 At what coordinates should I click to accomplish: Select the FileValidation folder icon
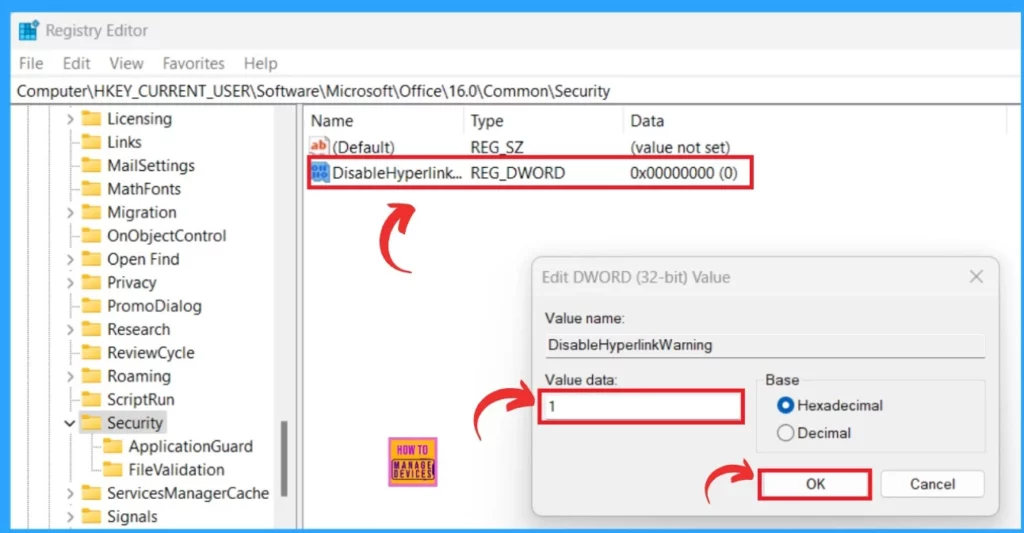click(112, 469)
